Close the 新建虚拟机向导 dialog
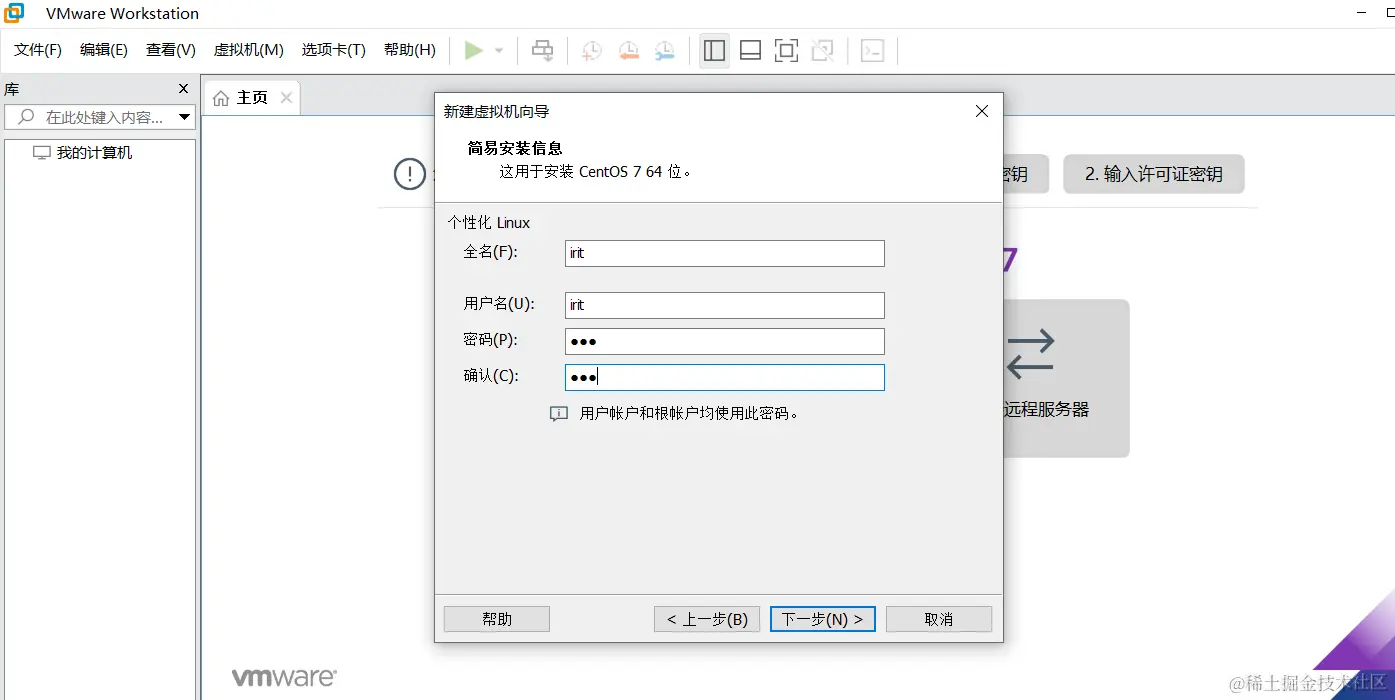 982,111
